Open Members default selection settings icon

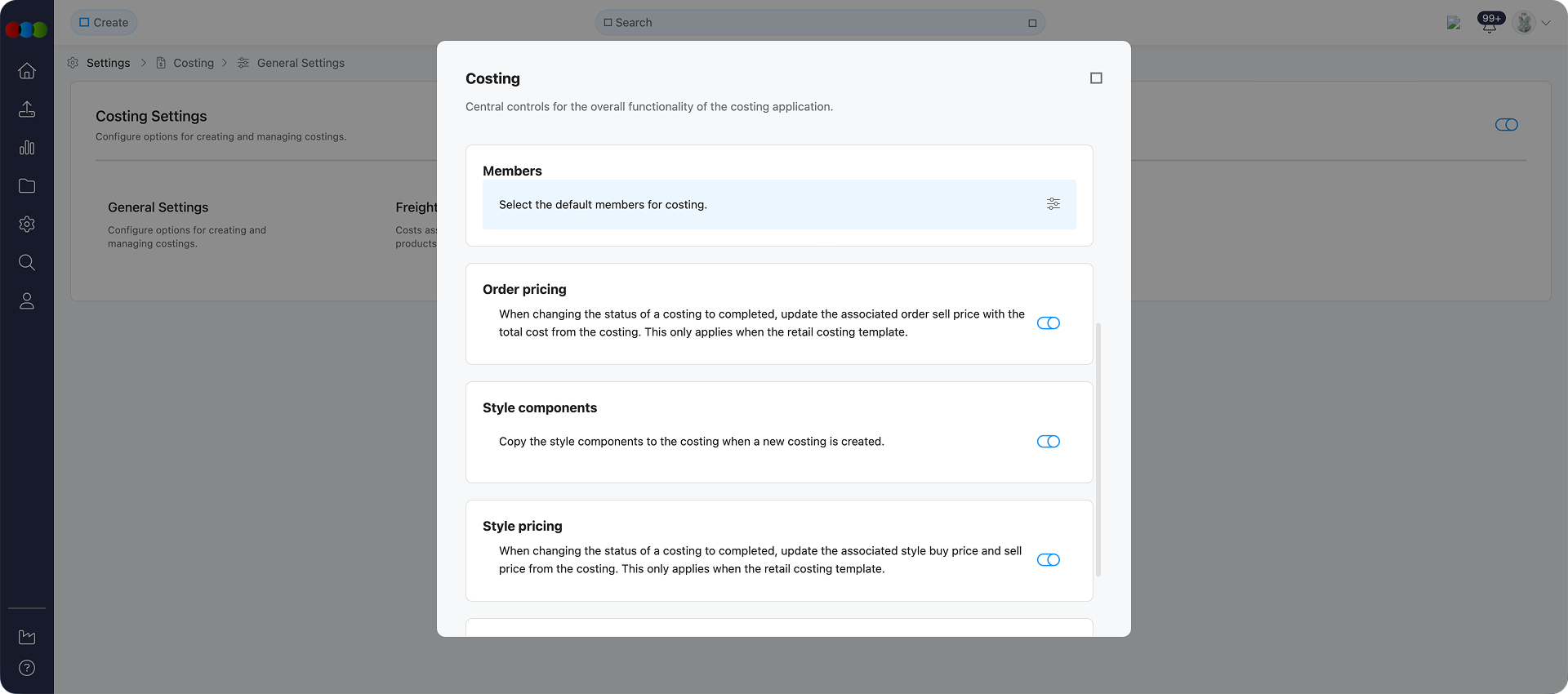pyautogui.click(x=1053, y=204)
